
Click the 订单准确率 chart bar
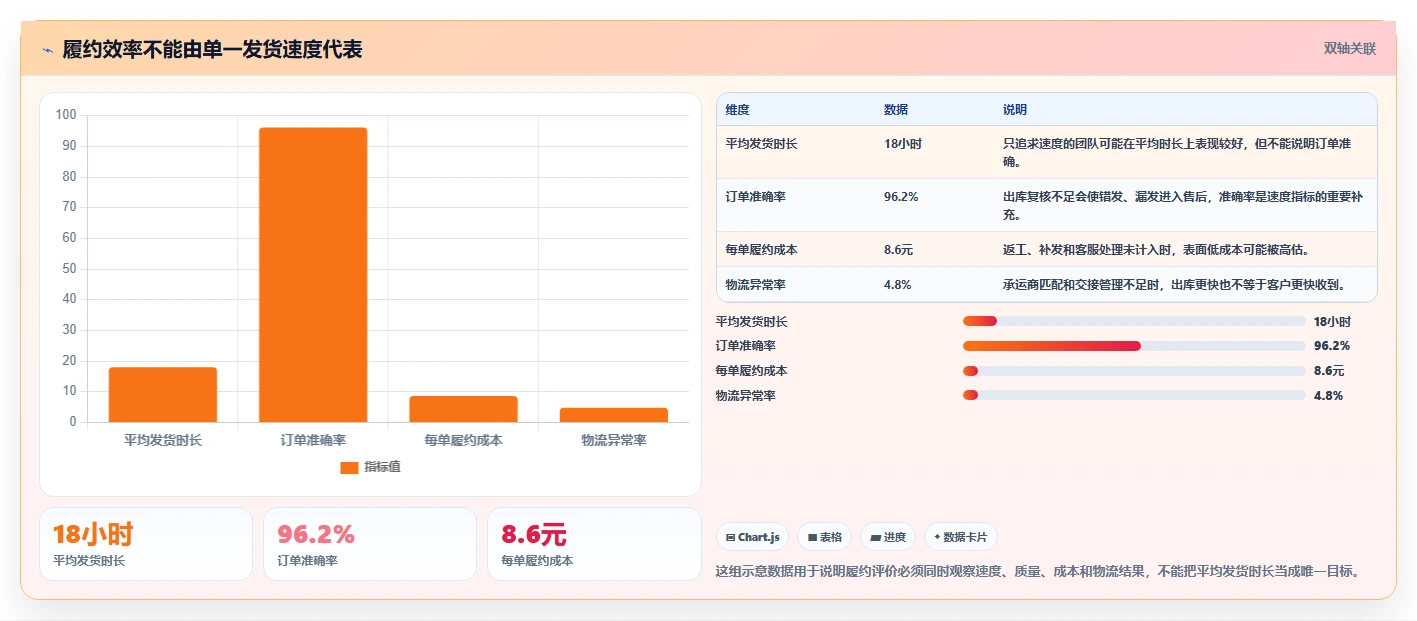[313, 275]
